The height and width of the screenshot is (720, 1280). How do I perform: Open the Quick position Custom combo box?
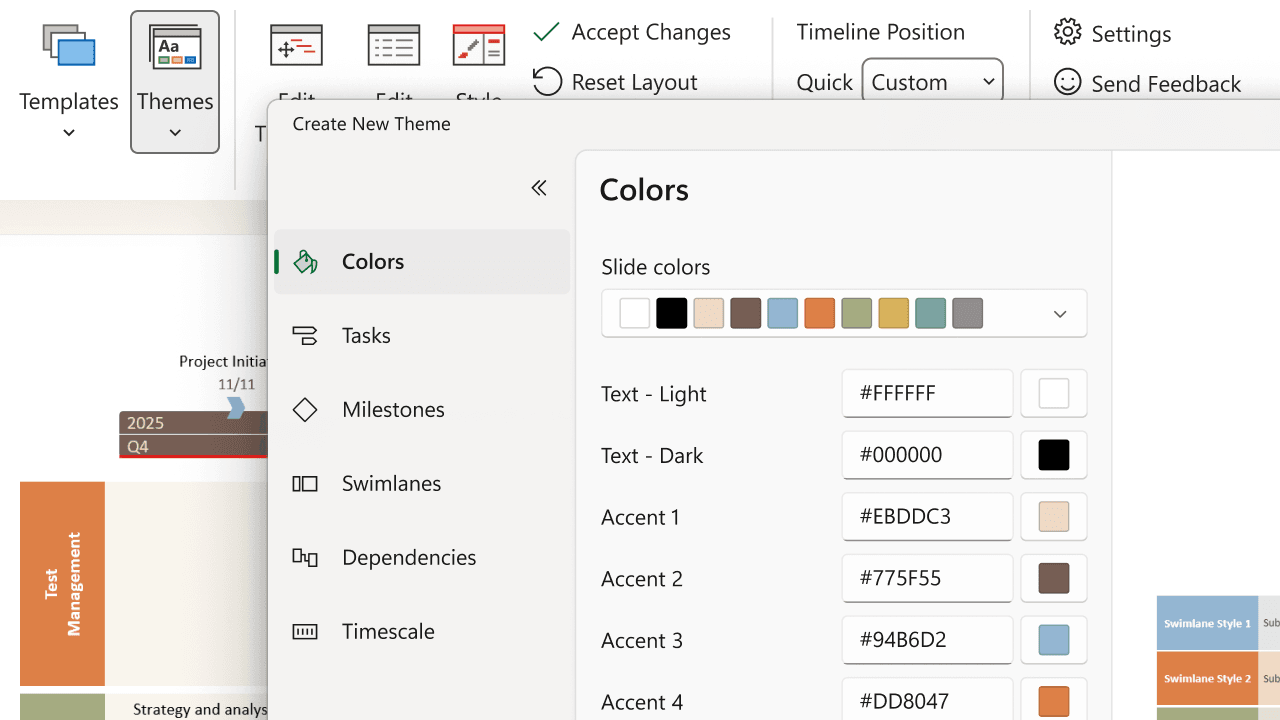tap(932, 81)
